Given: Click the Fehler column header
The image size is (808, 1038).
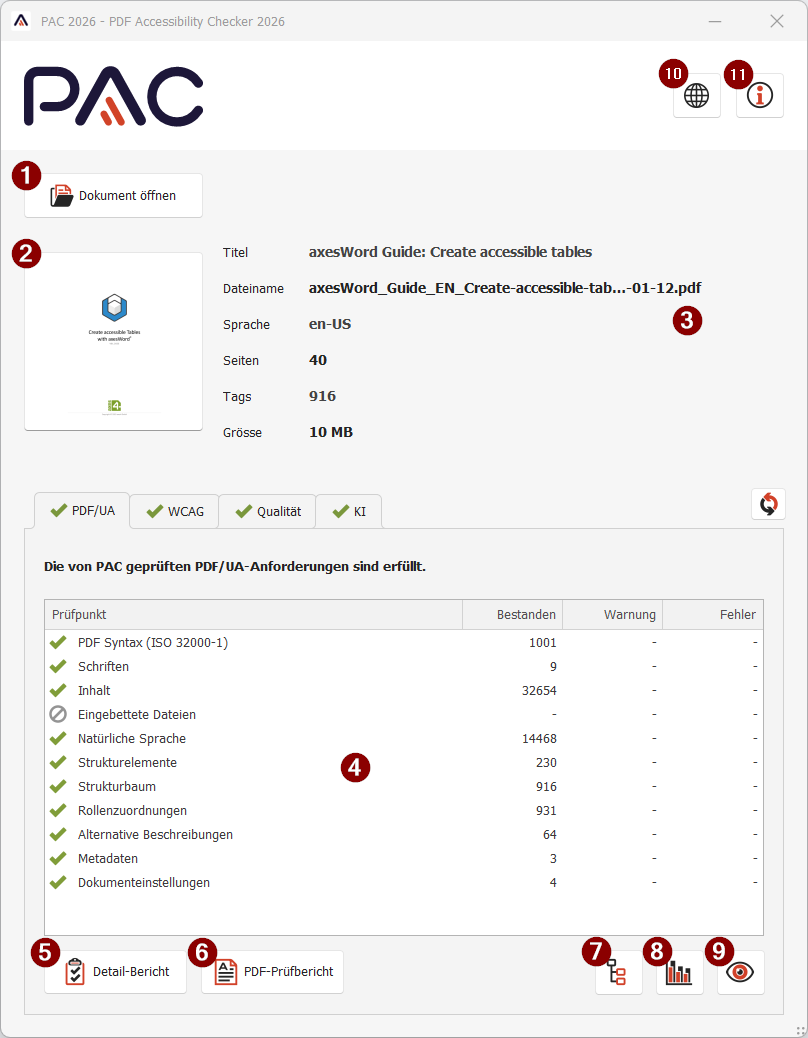Looking at the screenshot, I should [738, 614].
